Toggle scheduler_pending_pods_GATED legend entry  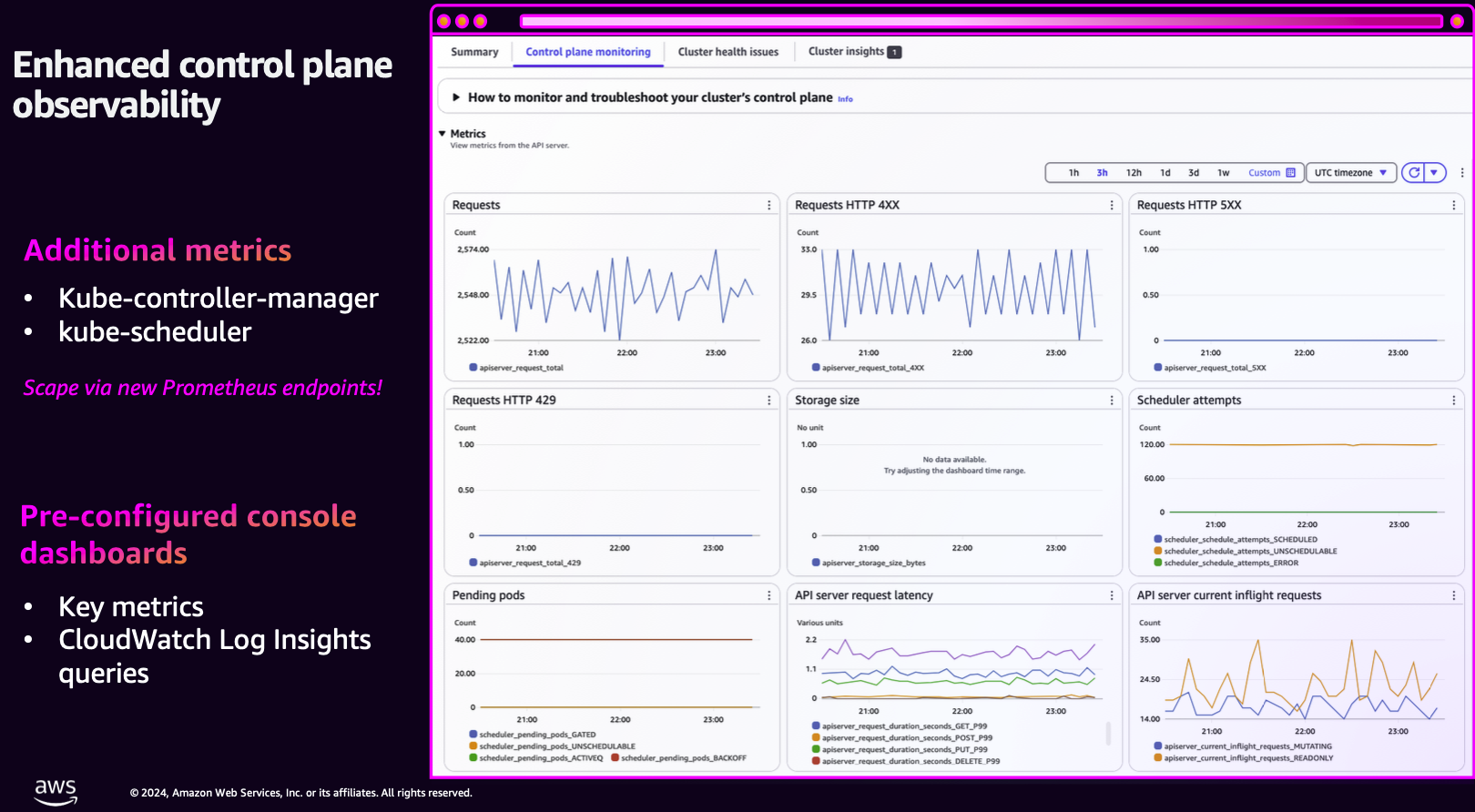[x=533, y=735]
